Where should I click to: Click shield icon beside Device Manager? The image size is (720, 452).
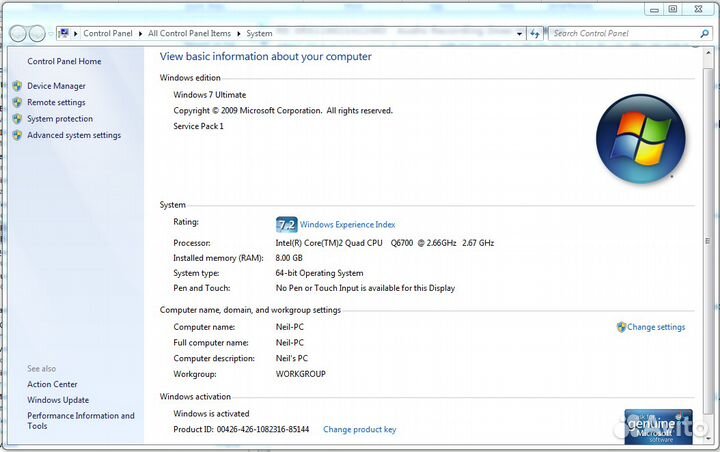point(17,86)
